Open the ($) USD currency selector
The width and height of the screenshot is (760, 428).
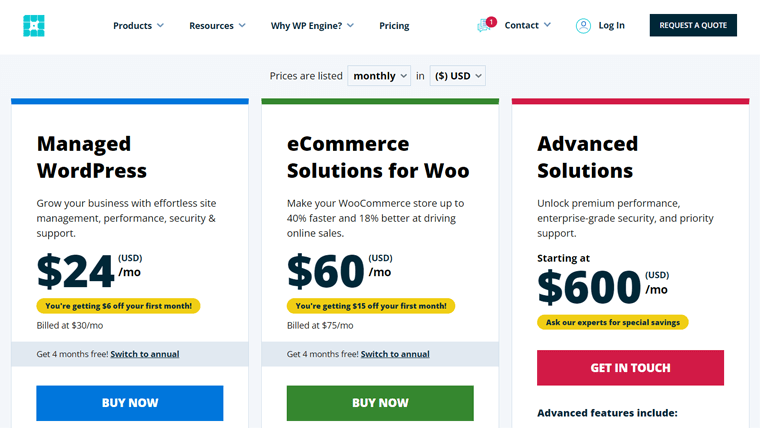point(458,76)
